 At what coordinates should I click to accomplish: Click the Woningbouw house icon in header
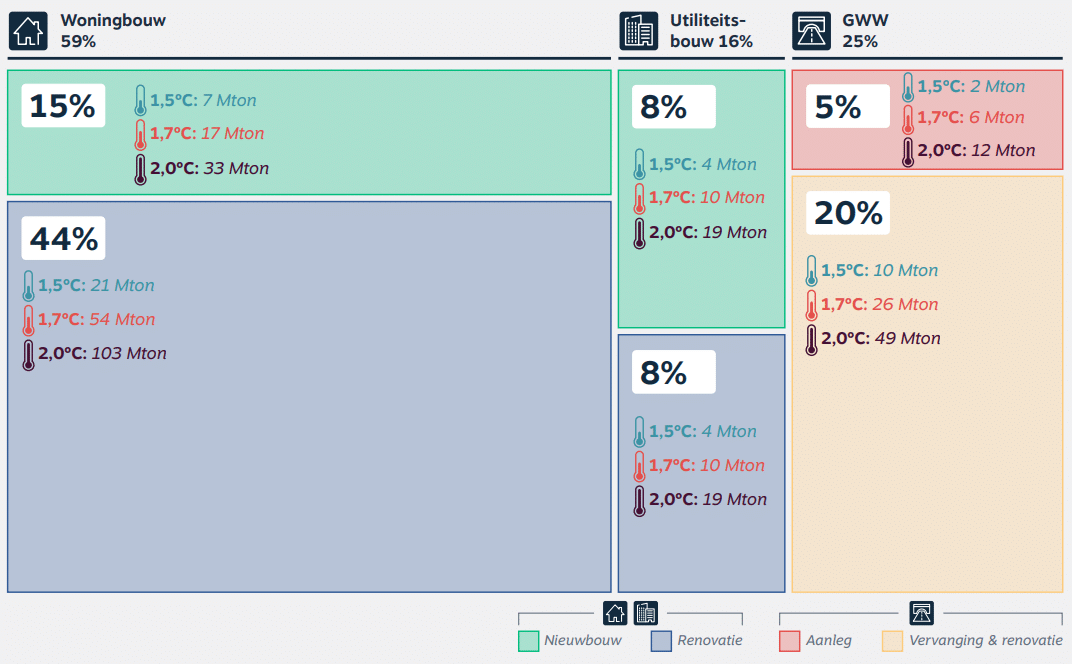(28, 31)
